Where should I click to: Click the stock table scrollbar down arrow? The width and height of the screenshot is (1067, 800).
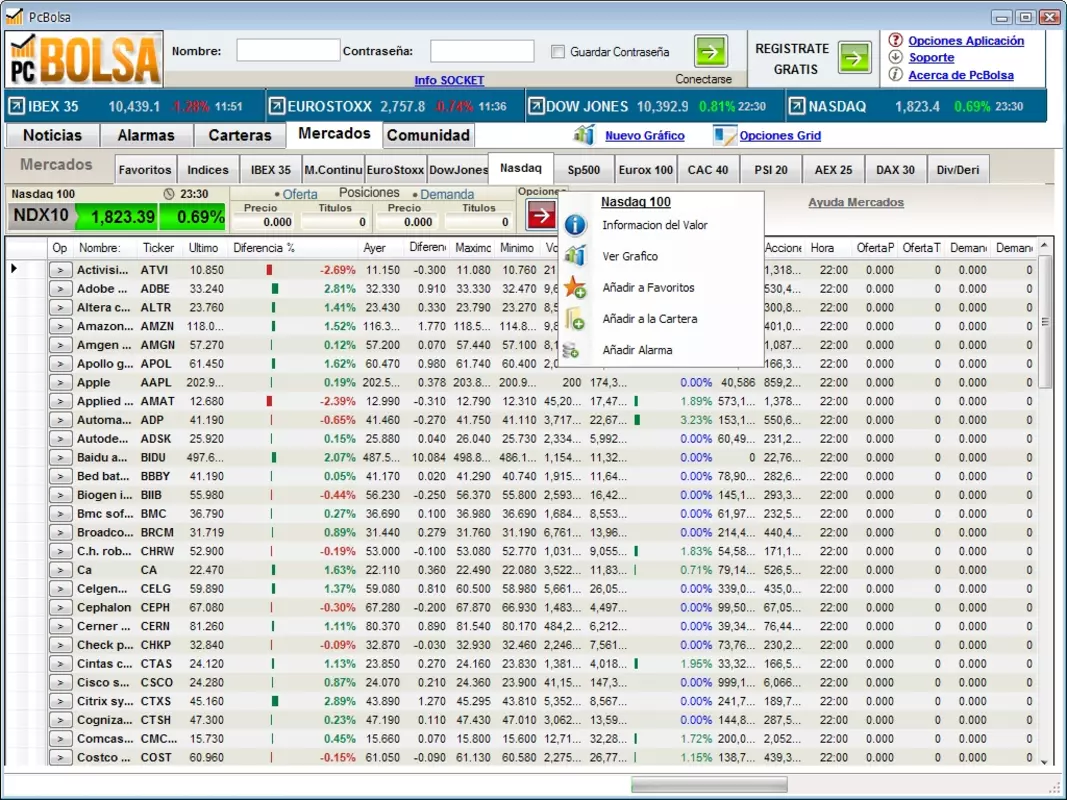point(1045,763)
